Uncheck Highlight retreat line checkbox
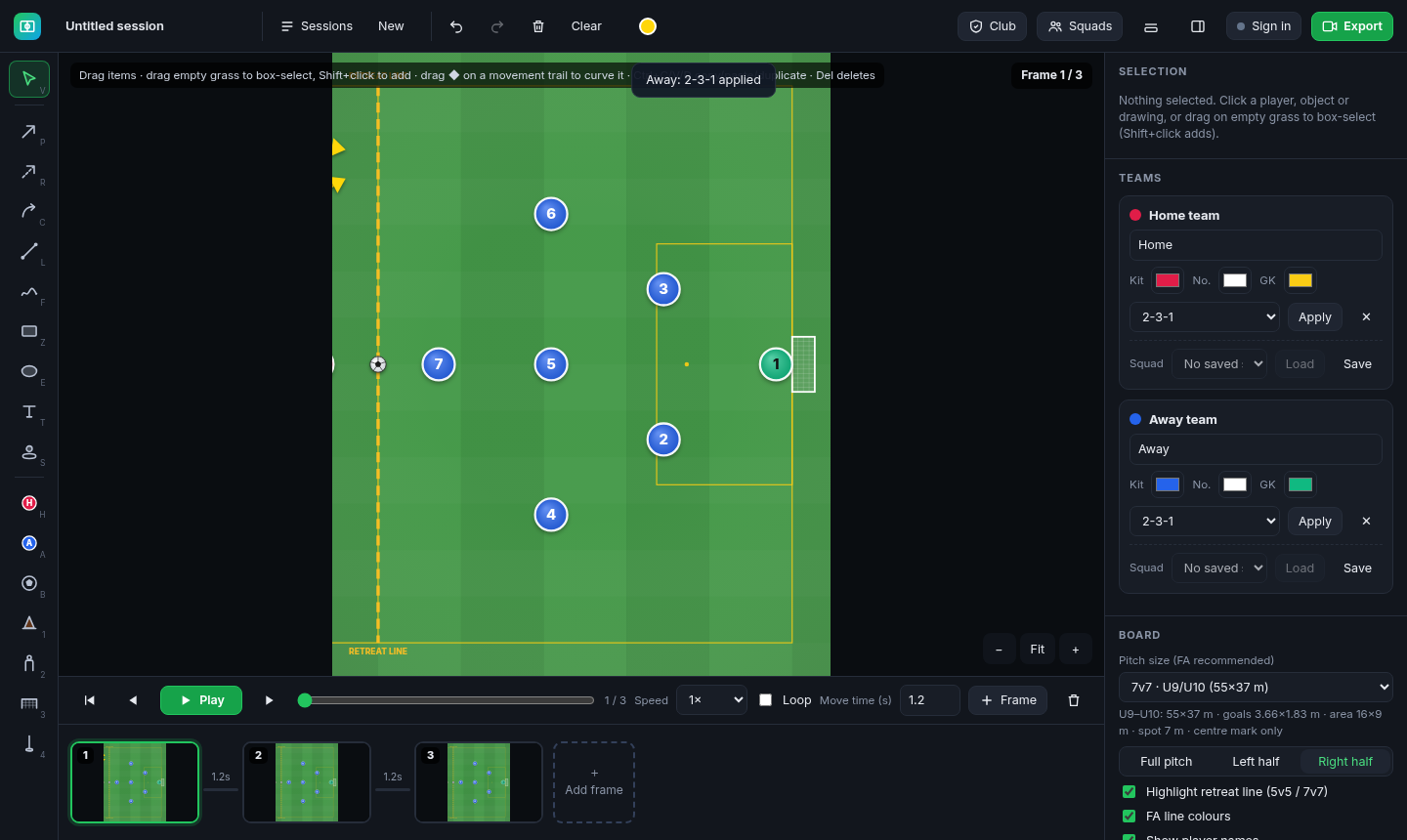Image resolution: width=1407 pixels, height=840 pixels. (1130, 792)
